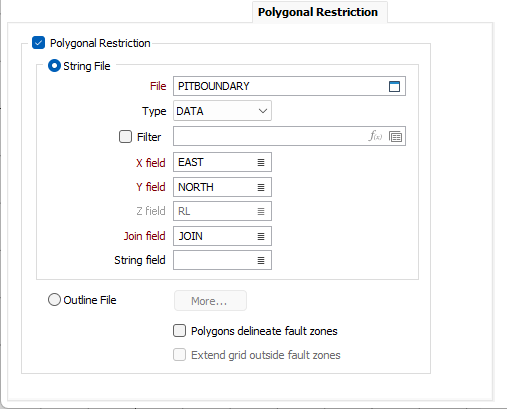The width and height of the screenshot is (507, 409).
Task: Uncheck the Polygonal Restriction checkbox
Action: click(38, 43)
